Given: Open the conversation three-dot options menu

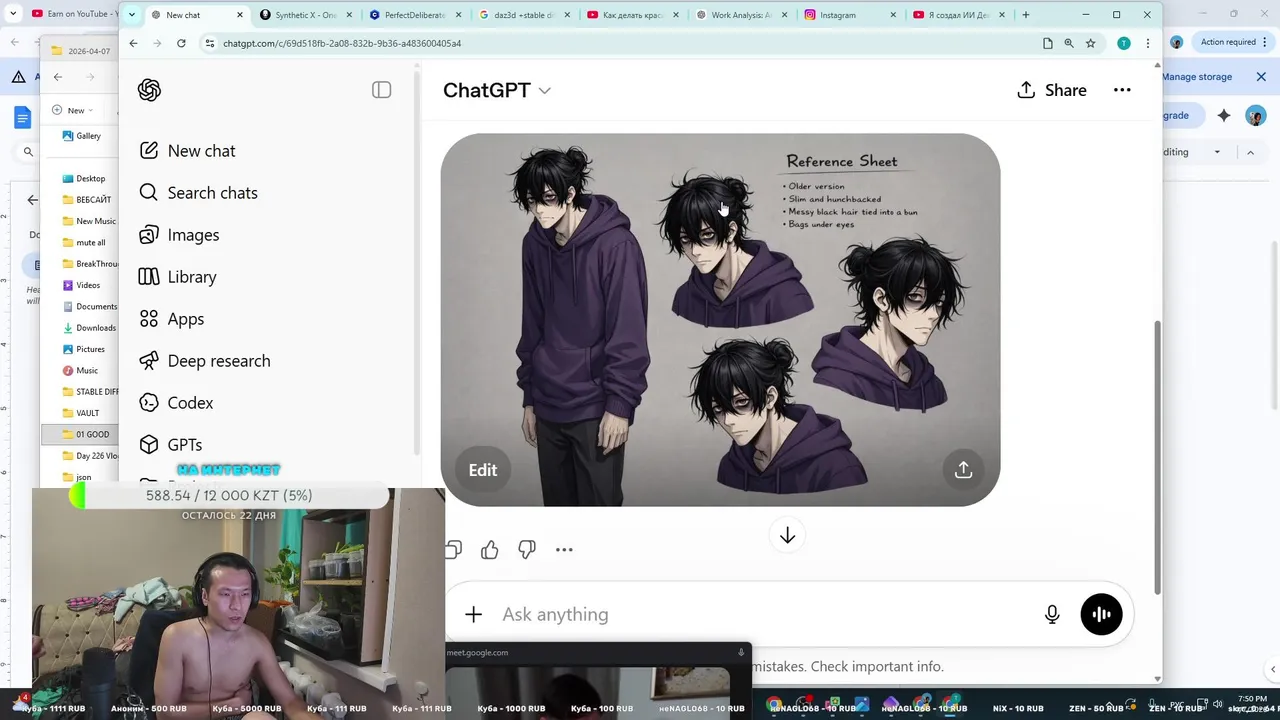Looking at the screenshot, I should [1122, 90].
